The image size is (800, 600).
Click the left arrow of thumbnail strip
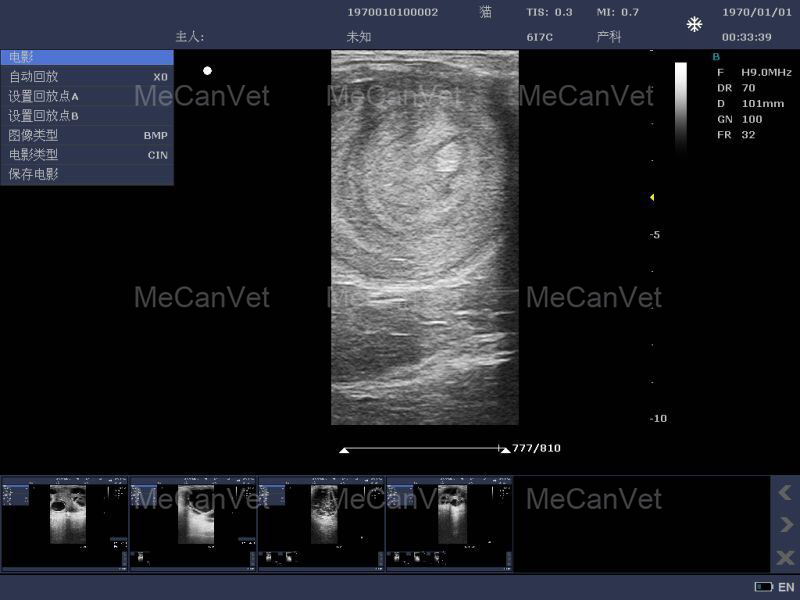tap(785, 493)
